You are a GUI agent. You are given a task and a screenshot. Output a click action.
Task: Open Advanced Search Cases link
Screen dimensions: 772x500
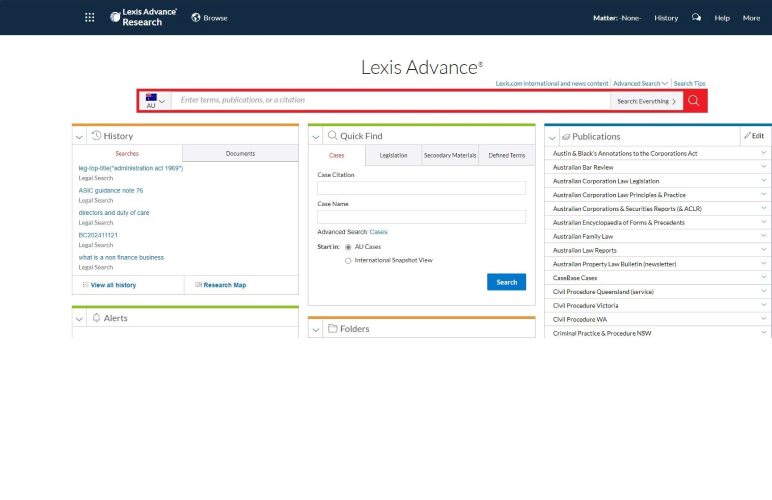coord(379,232)
